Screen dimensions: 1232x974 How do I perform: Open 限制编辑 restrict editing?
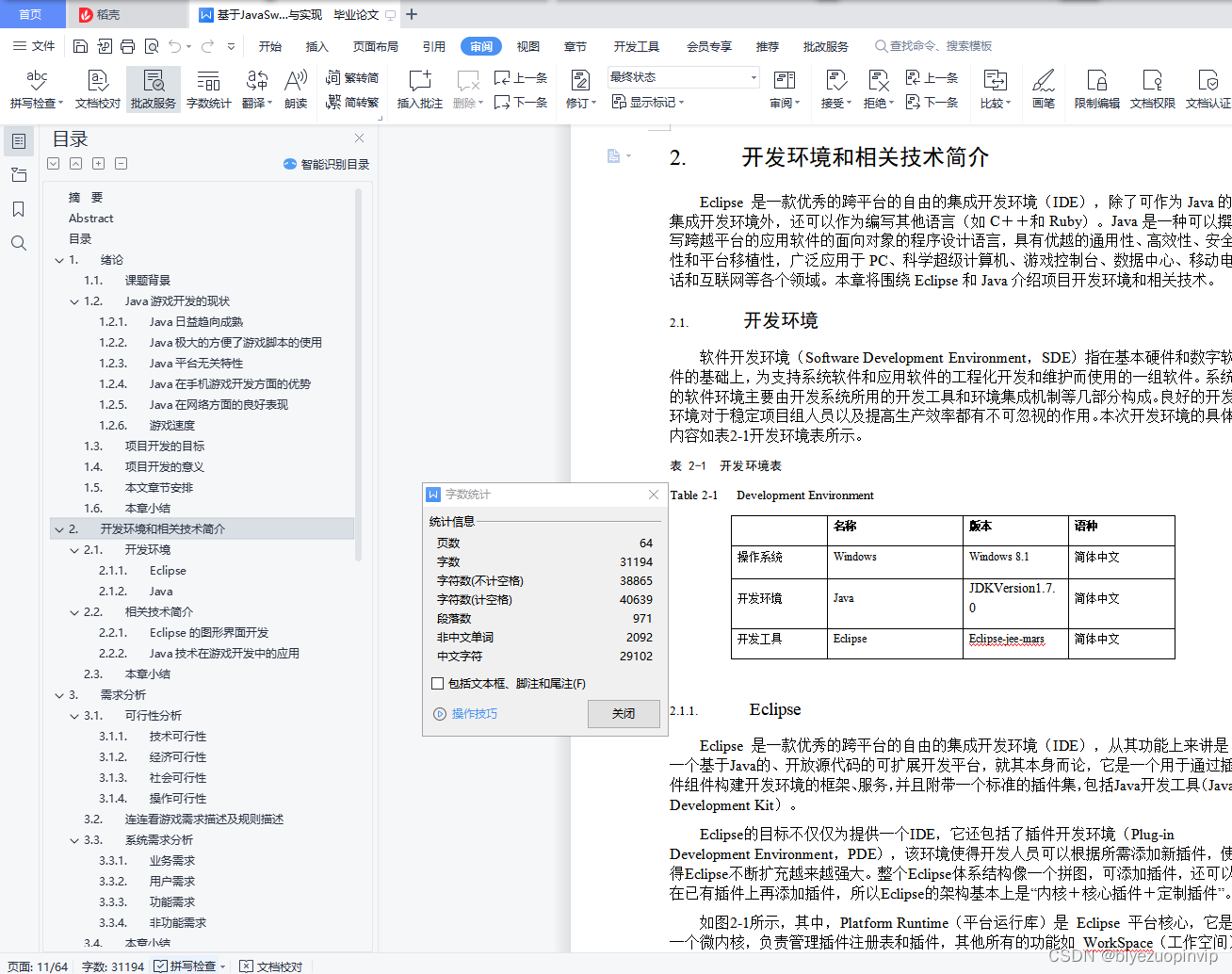pyautogui.click(x=1097, y=89)
